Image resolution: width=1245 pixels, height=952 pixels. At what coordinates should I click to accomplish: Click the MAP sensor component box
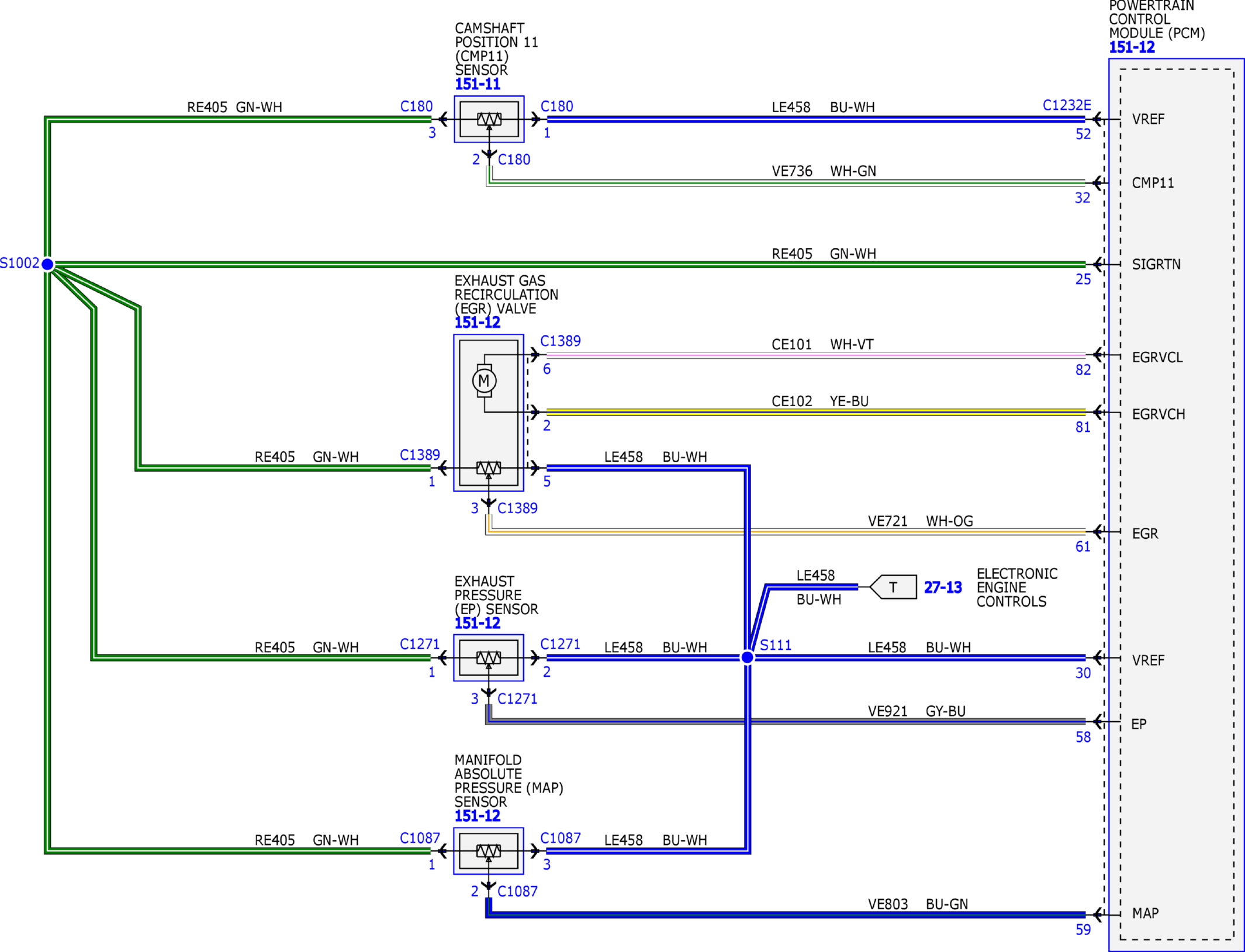(489, 851)
